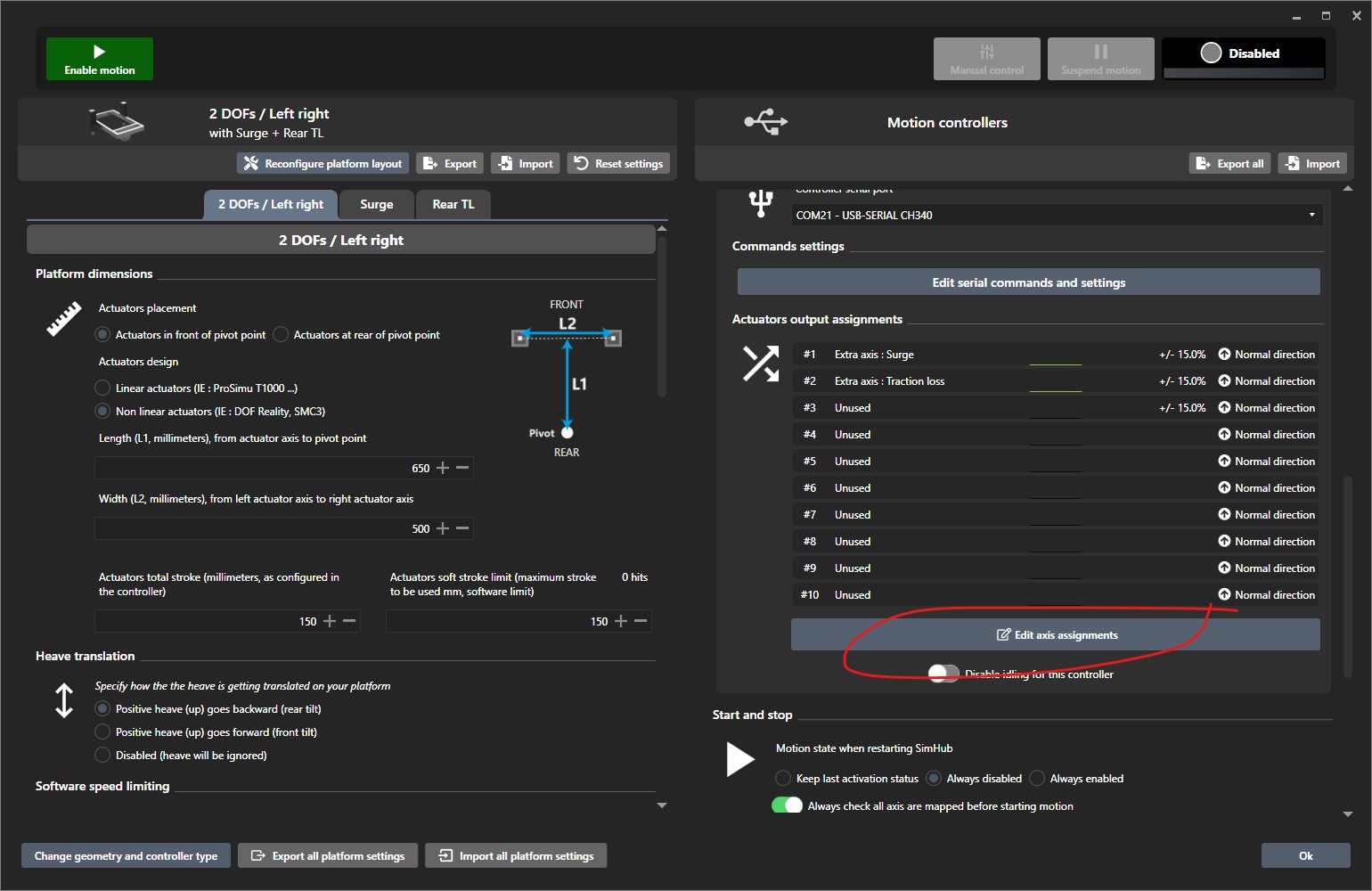Toggle direction for output #1 Surge
The height and width of the screenshot is (891, 1372).
point(1266,355)
